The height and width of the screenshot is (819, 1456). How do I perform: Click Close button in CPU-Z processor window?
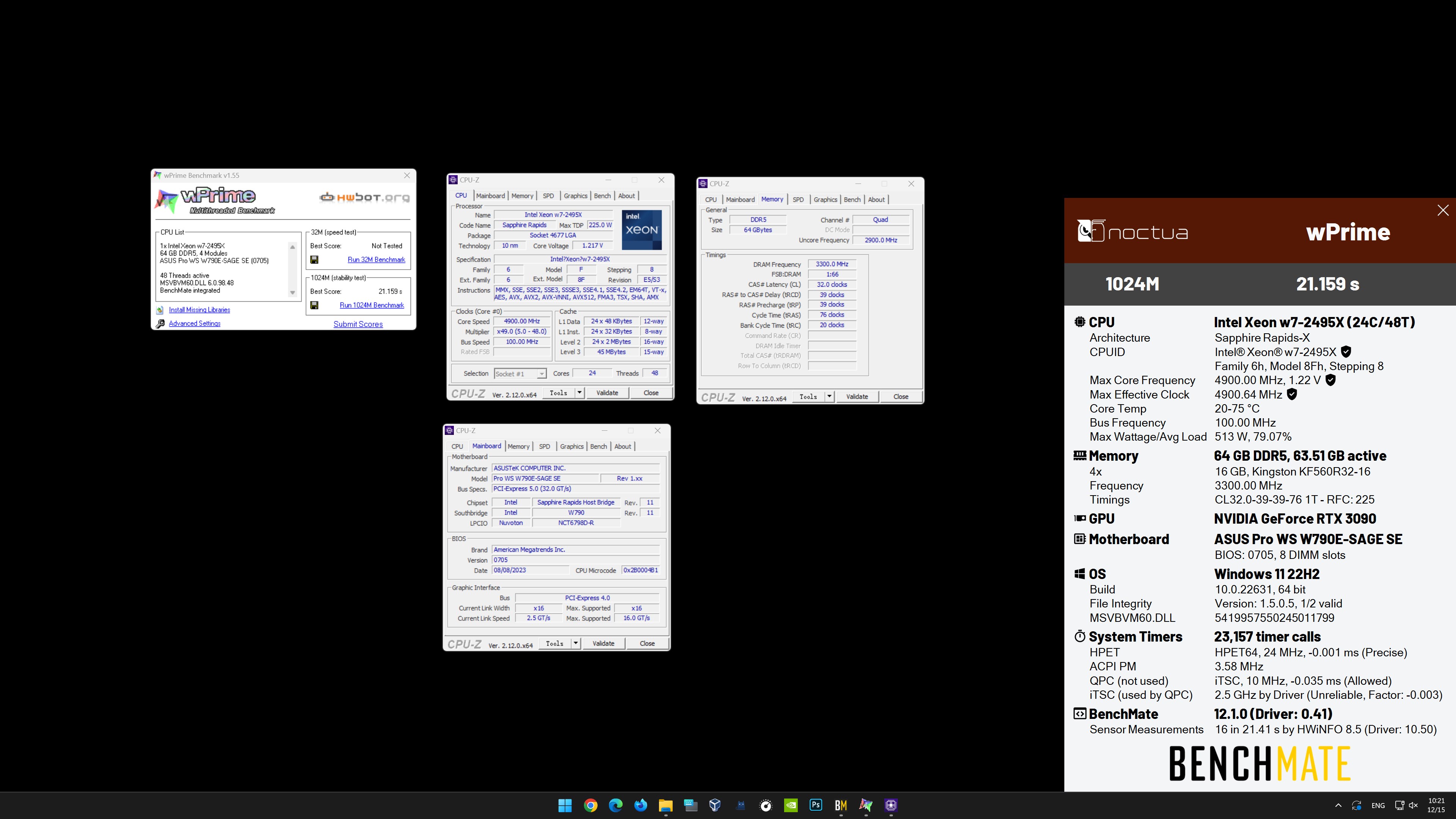651,393
